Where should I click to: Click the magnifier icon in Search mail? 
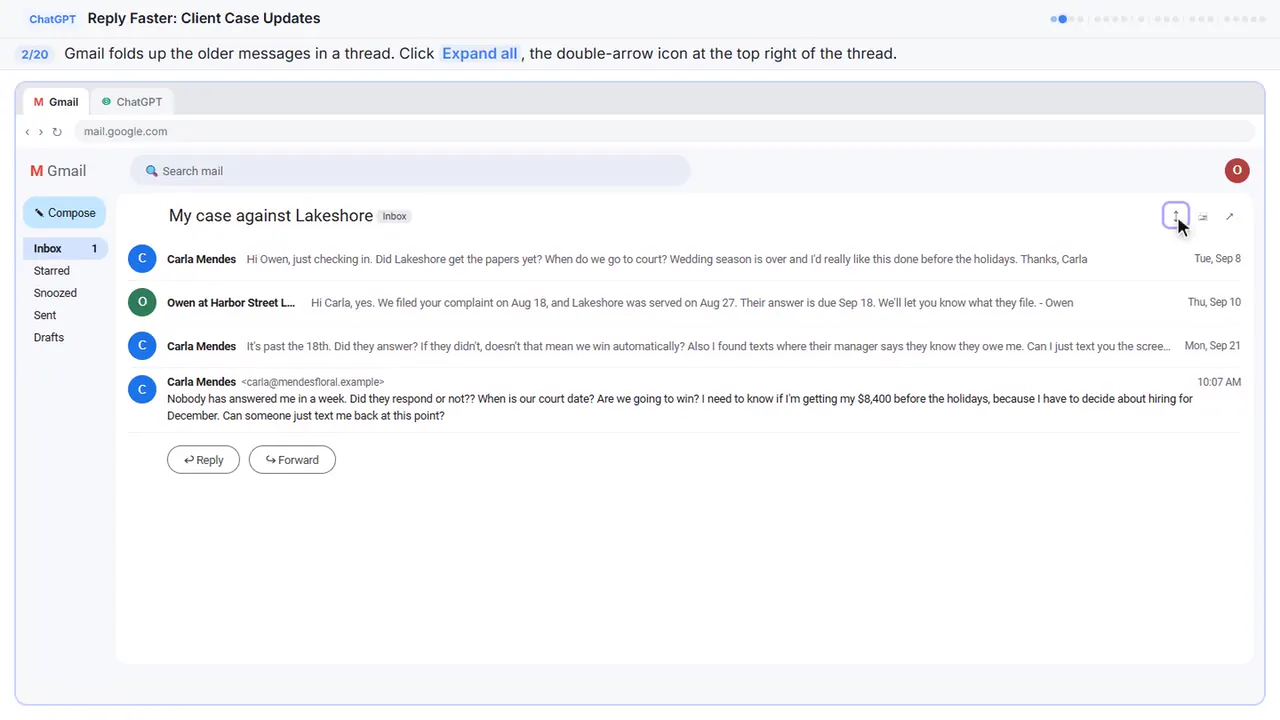pos(152,171)
